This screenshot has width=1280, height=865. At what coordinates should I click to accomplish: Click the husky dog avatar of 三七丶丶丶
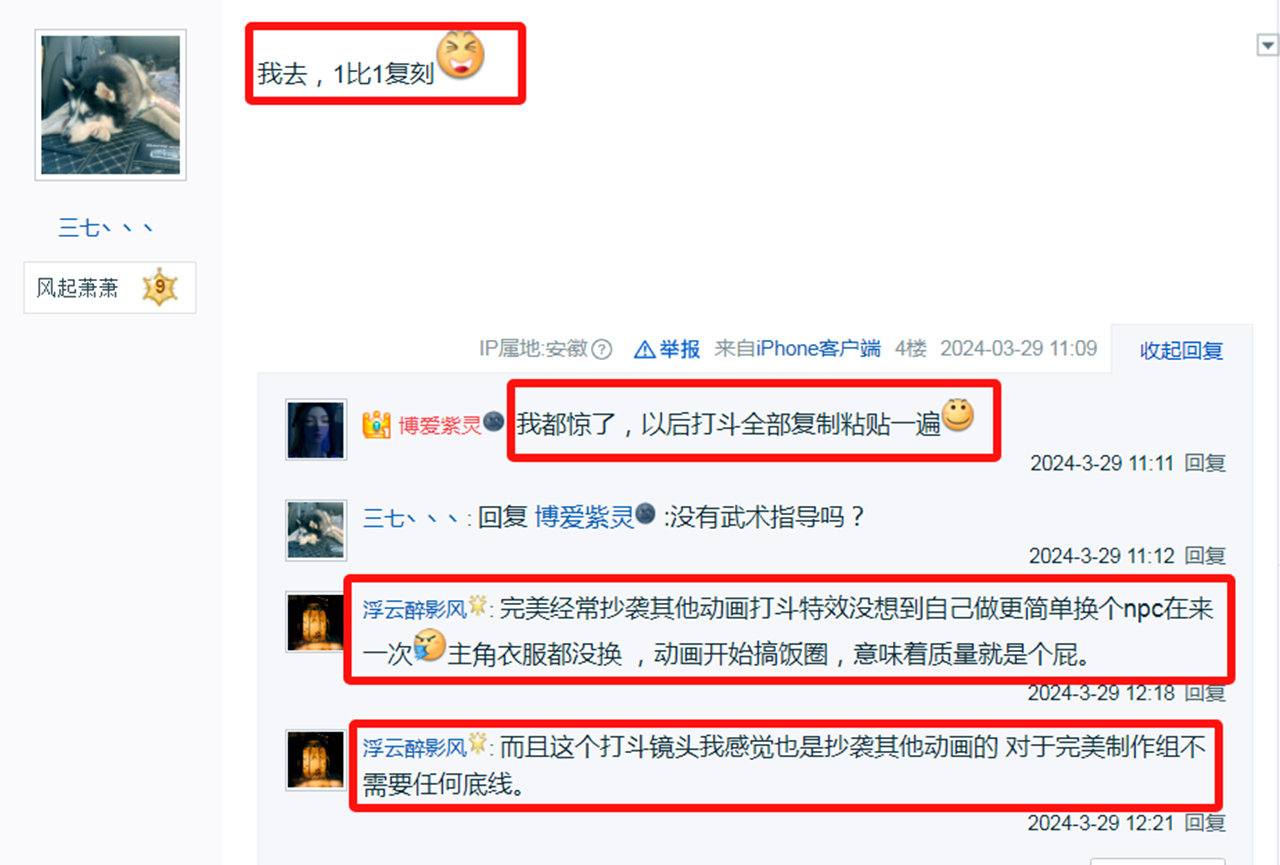(110, 105)
